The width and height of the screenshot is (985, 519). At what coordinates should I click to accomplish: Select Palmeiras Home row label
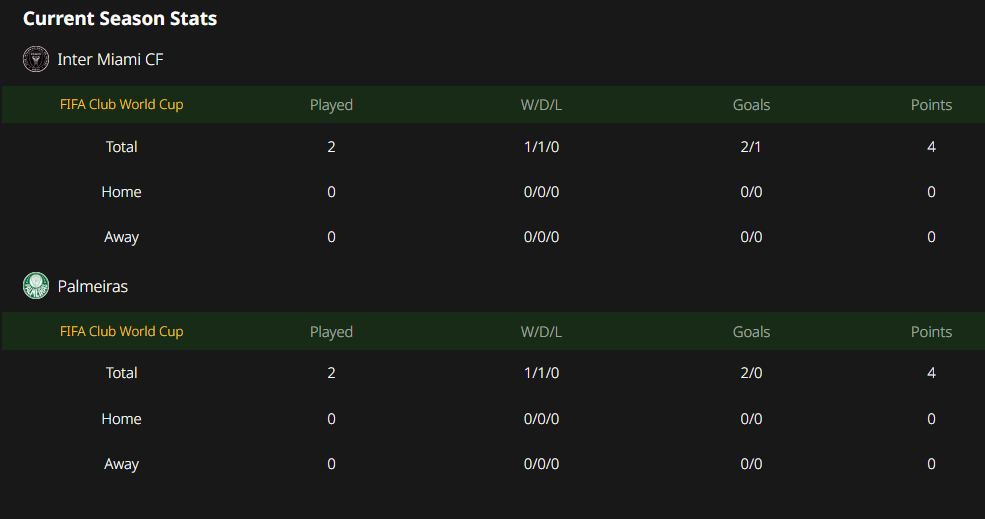tap(121, 418)
